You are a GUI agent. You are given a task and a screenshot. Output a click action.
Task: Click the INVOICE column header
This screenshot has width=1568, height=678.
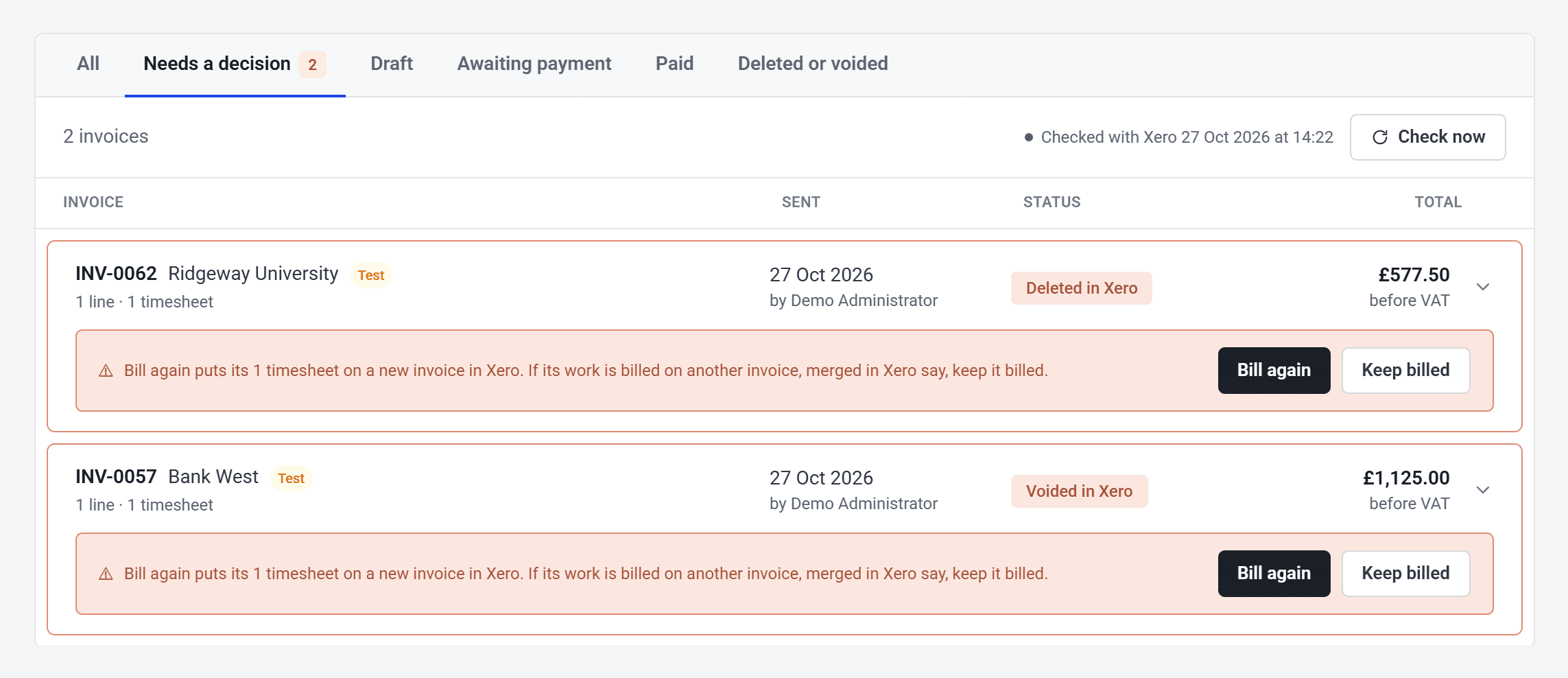[x=93, y=202]
